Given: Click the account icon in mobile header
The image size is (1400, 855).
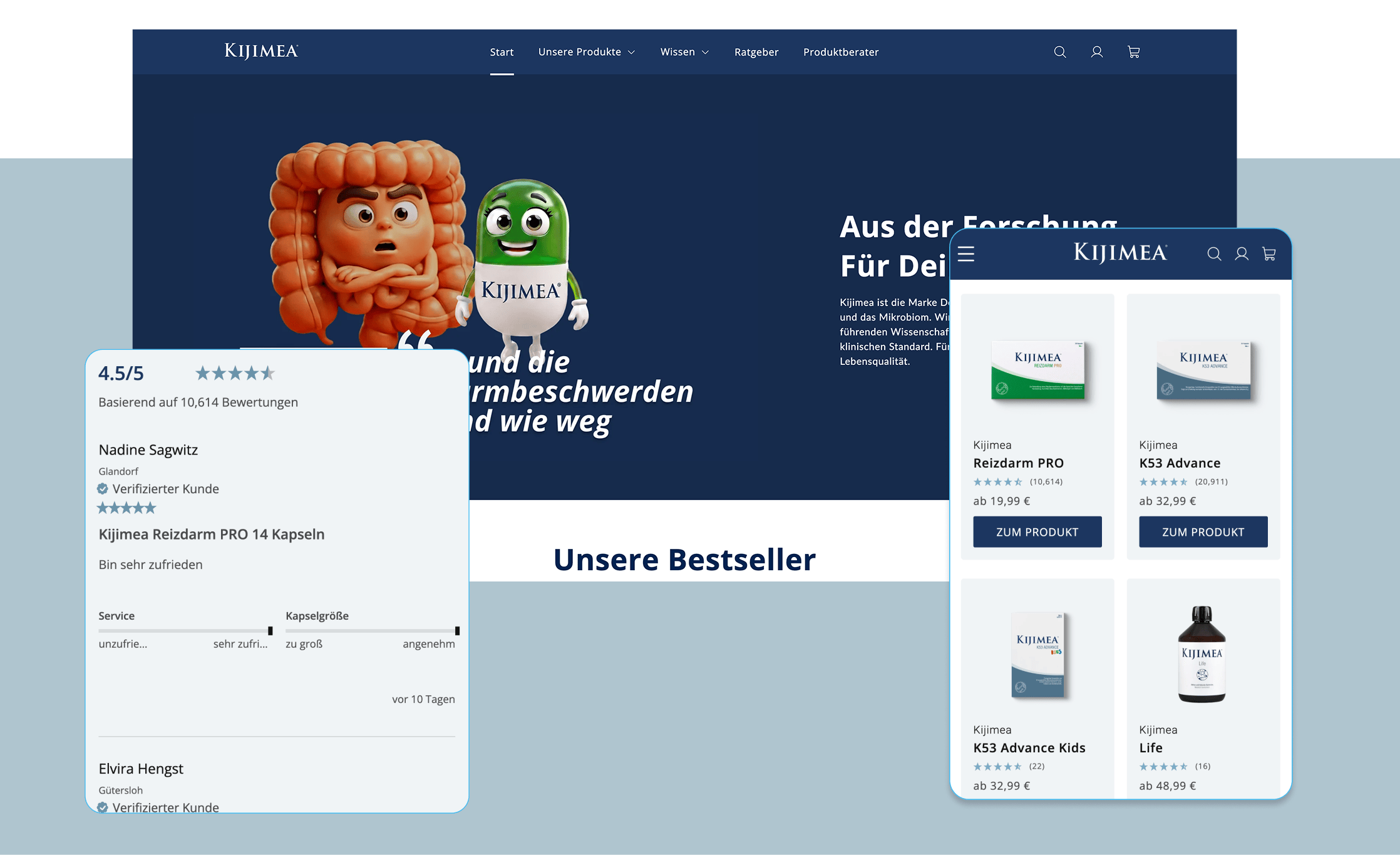Looking at the screenshot, I should click(1242, 253).
